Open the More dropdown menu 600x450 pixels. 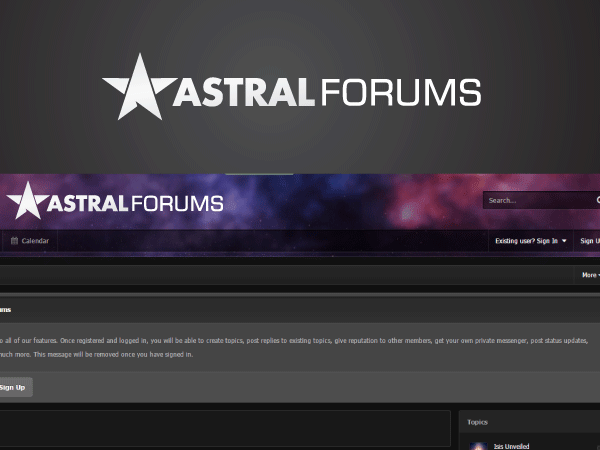pyautogui.click(x=590, y=275)
